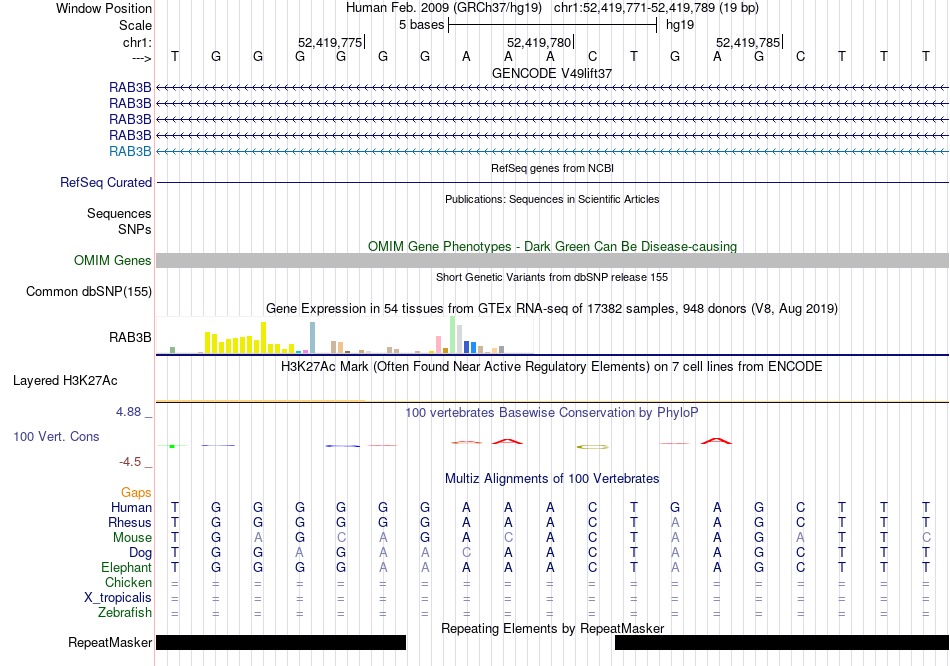This screenshot has width=950, height=666.
Task: Click the Layered H3K27Ac track label
Action: [x=65, y=381]
